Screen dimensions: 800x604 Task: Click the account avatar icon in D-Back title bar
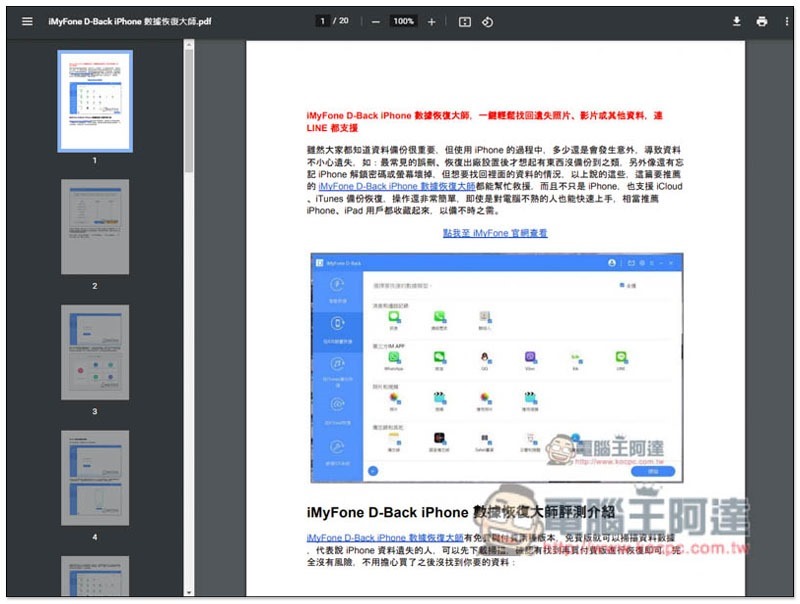click(612, 263)
